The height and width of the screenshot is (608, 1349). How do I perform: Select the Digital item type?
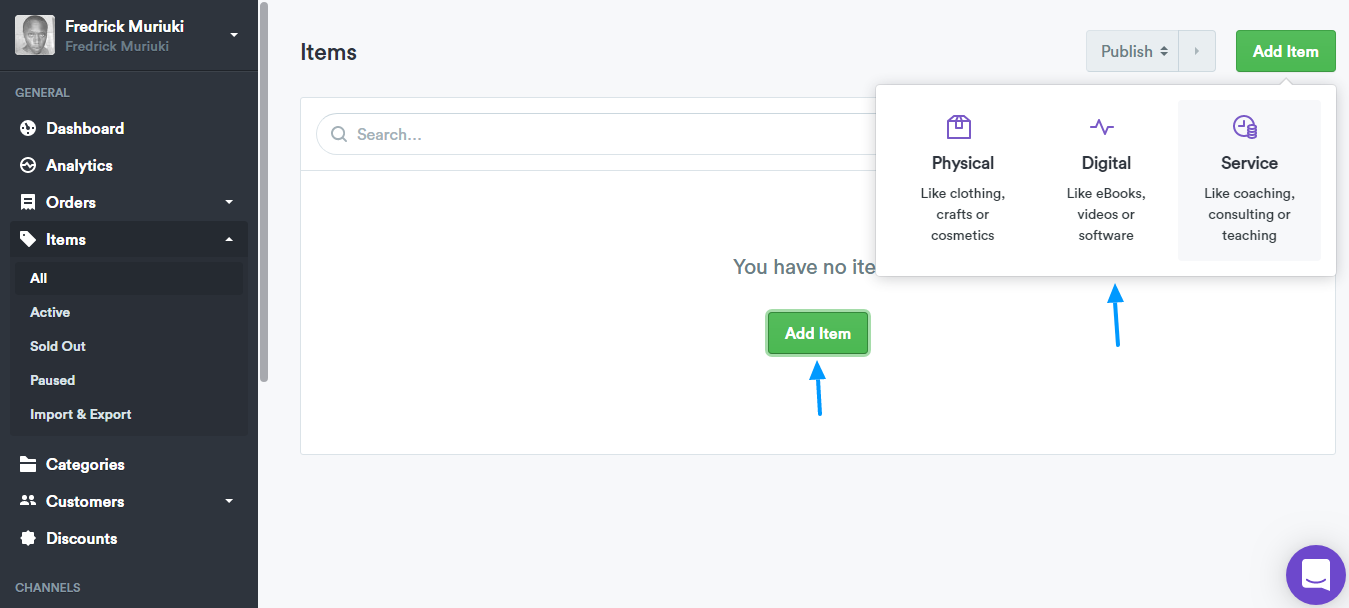coord(1106,180)
